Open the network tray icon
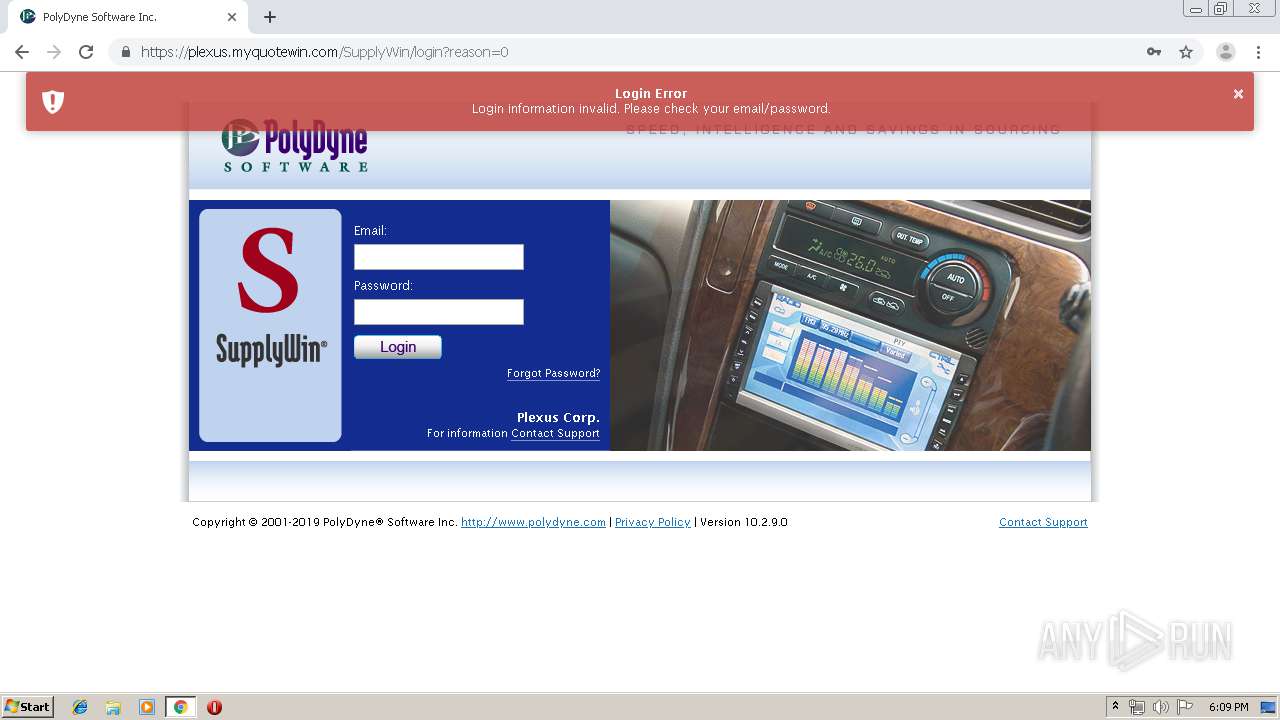The width and height of the screenshot is (1280, 720). (1137, 707)
